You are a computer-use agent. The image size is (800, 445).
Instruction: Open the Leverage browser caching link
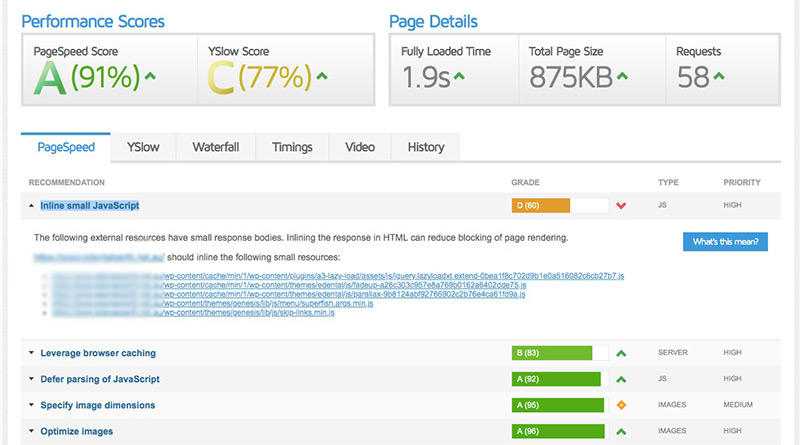coord(98,353)
